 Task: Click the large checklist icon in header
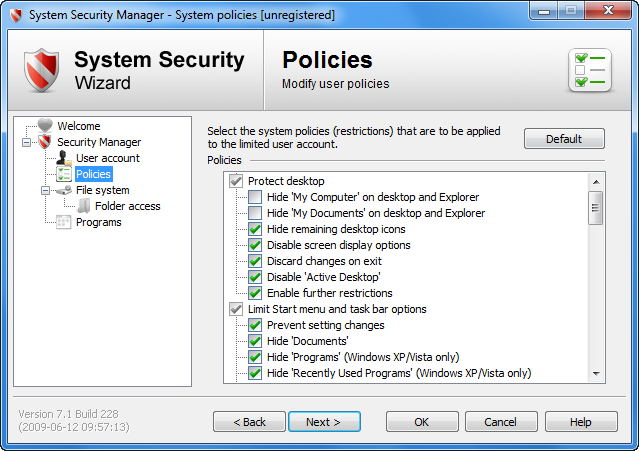click(589, 71)
